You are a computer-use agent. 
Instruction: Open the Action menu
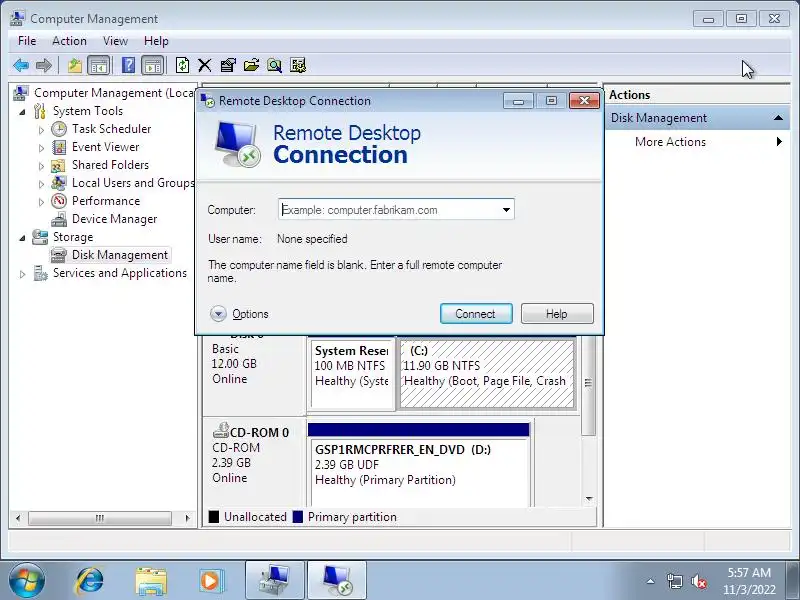pyautogui.click(x=69, y=41)
